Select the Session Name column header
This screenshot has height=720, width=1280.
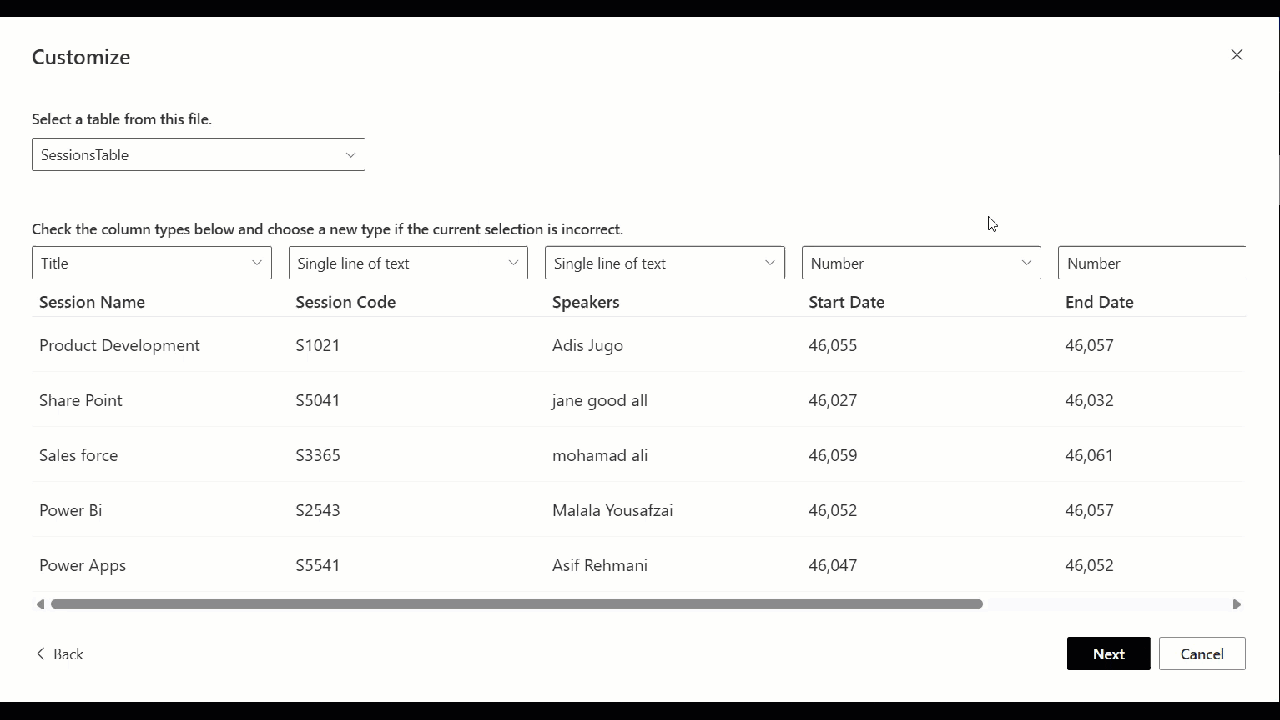92,302
